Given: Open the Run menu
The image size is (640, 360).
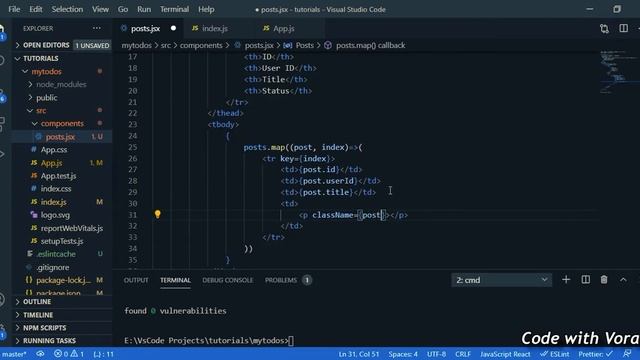Looking at the screenshot, I should click(x=144, y=9).
